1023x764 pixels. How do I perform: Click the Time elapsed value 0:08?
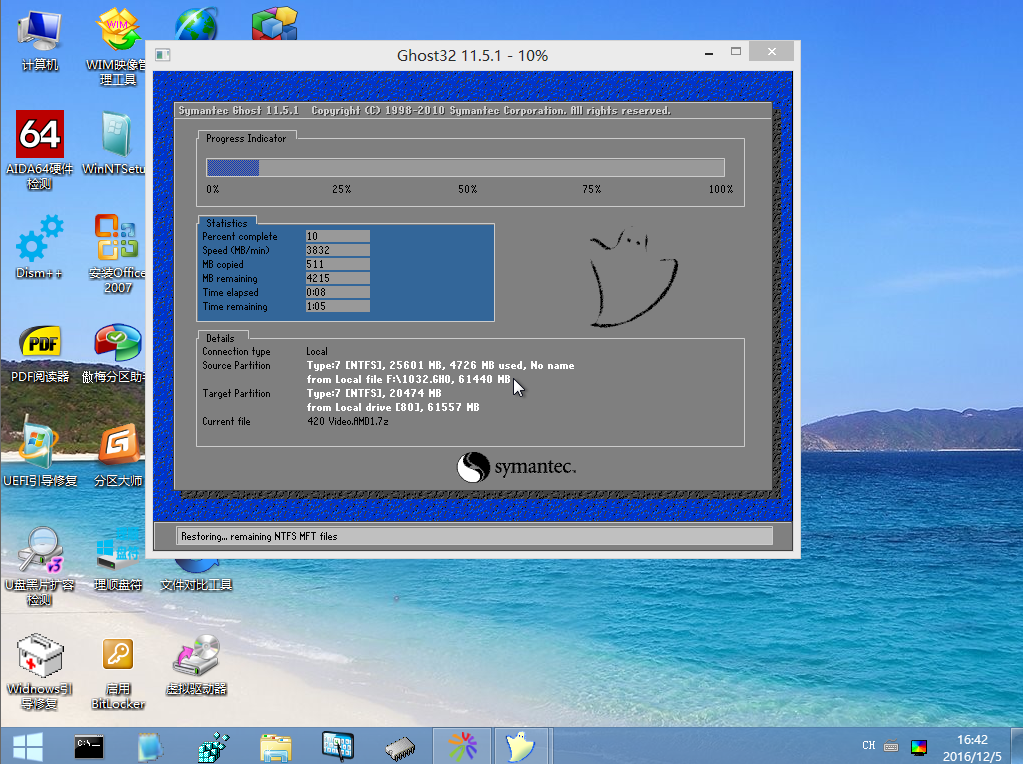click(x=338, y=292)
